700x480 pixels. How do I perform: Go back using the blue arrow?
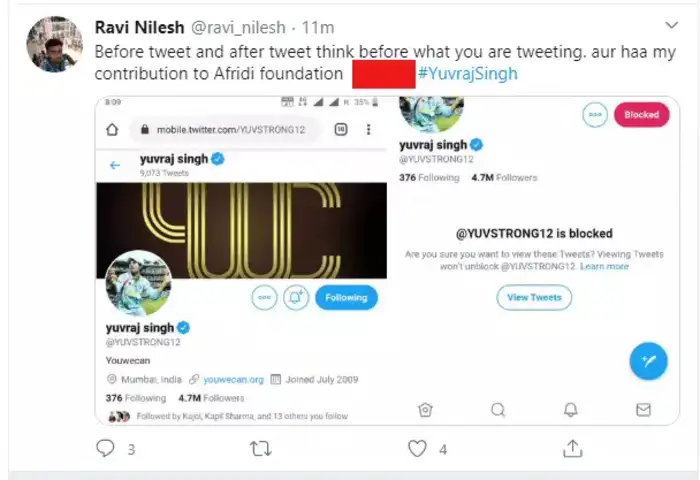point(115,165)
